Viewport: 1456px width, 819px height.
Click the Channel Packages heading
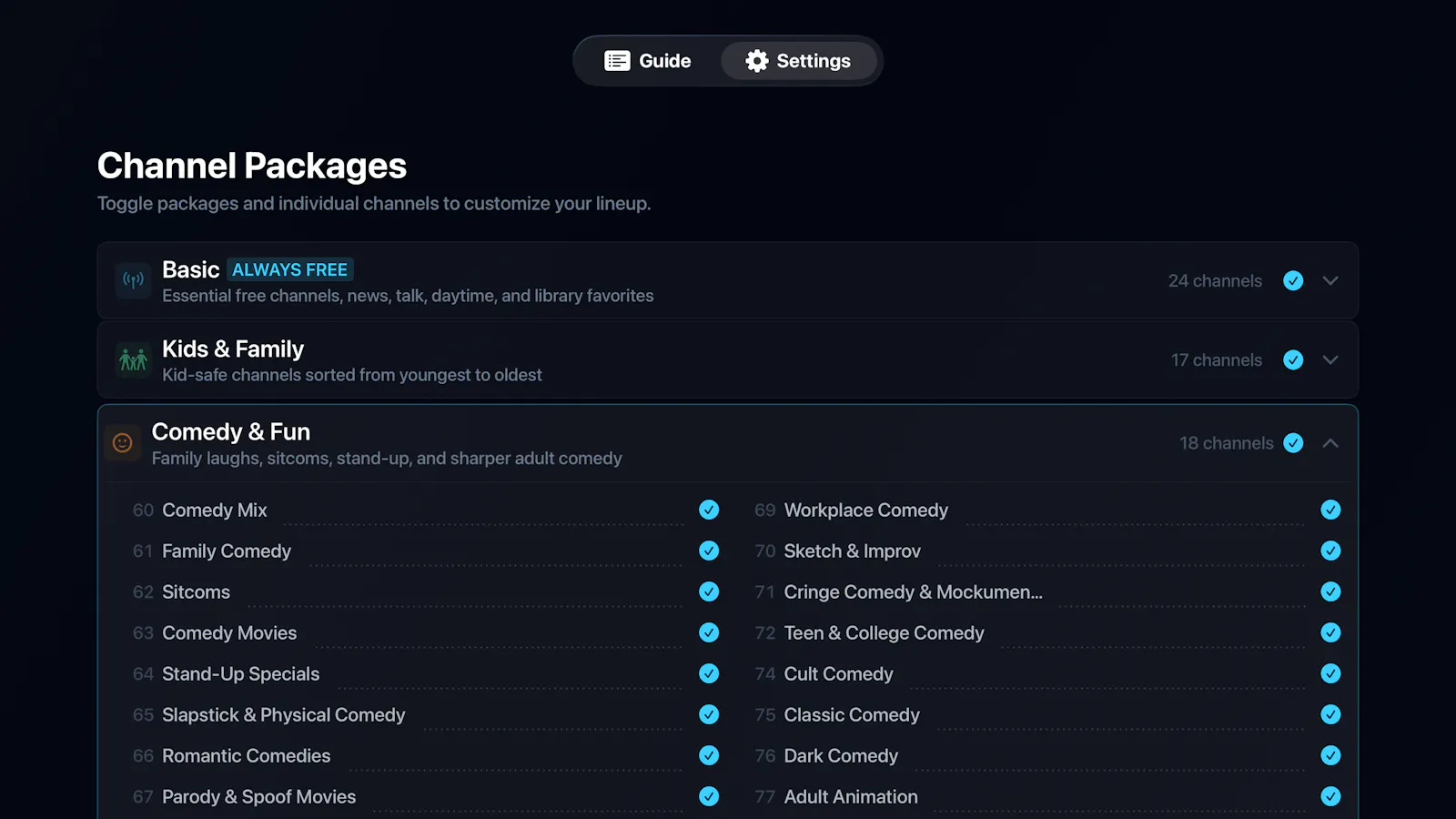pos(252,166)
